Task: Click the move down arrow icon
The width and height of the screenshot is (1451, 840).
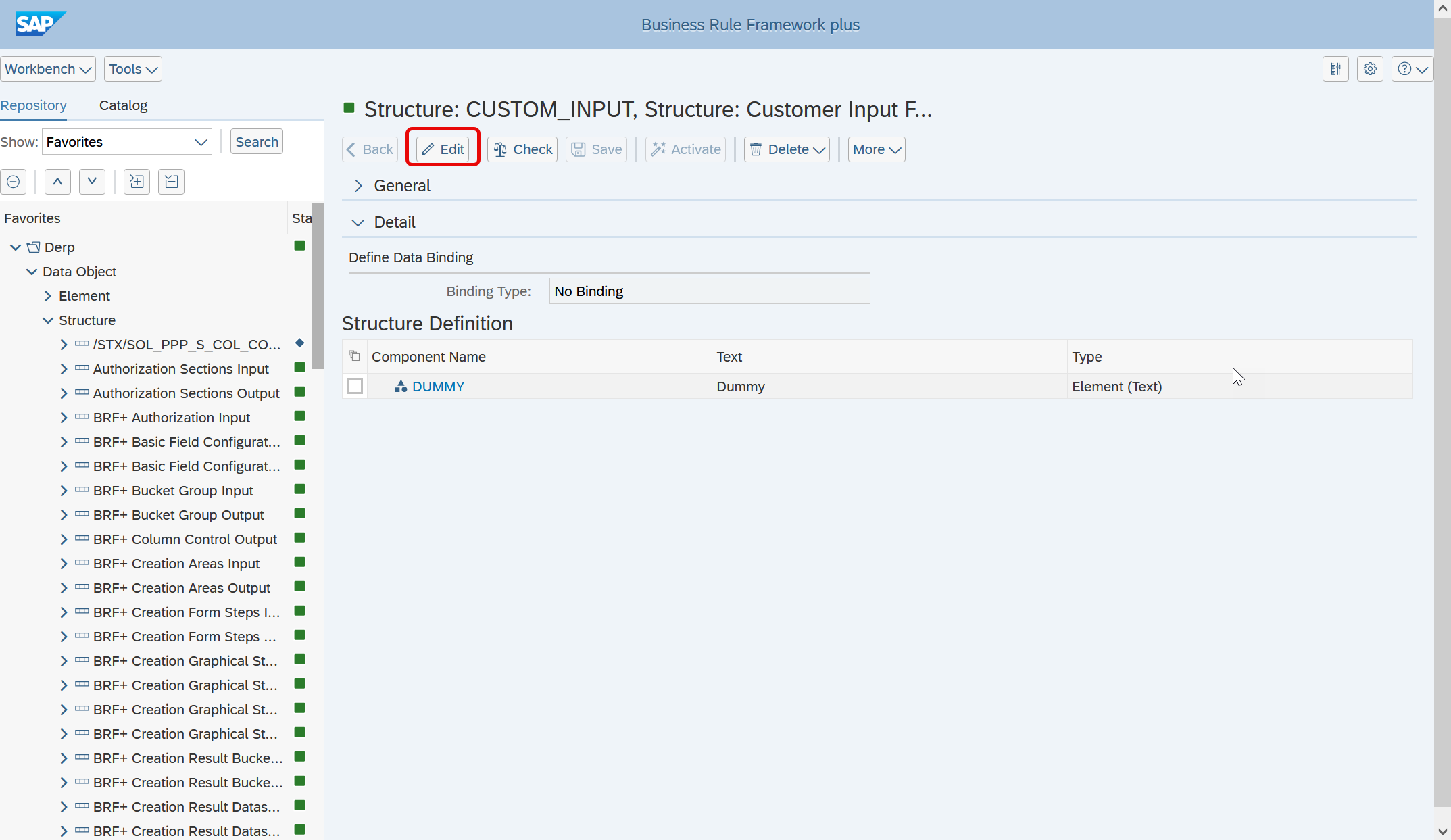Action: click(92, 182)
